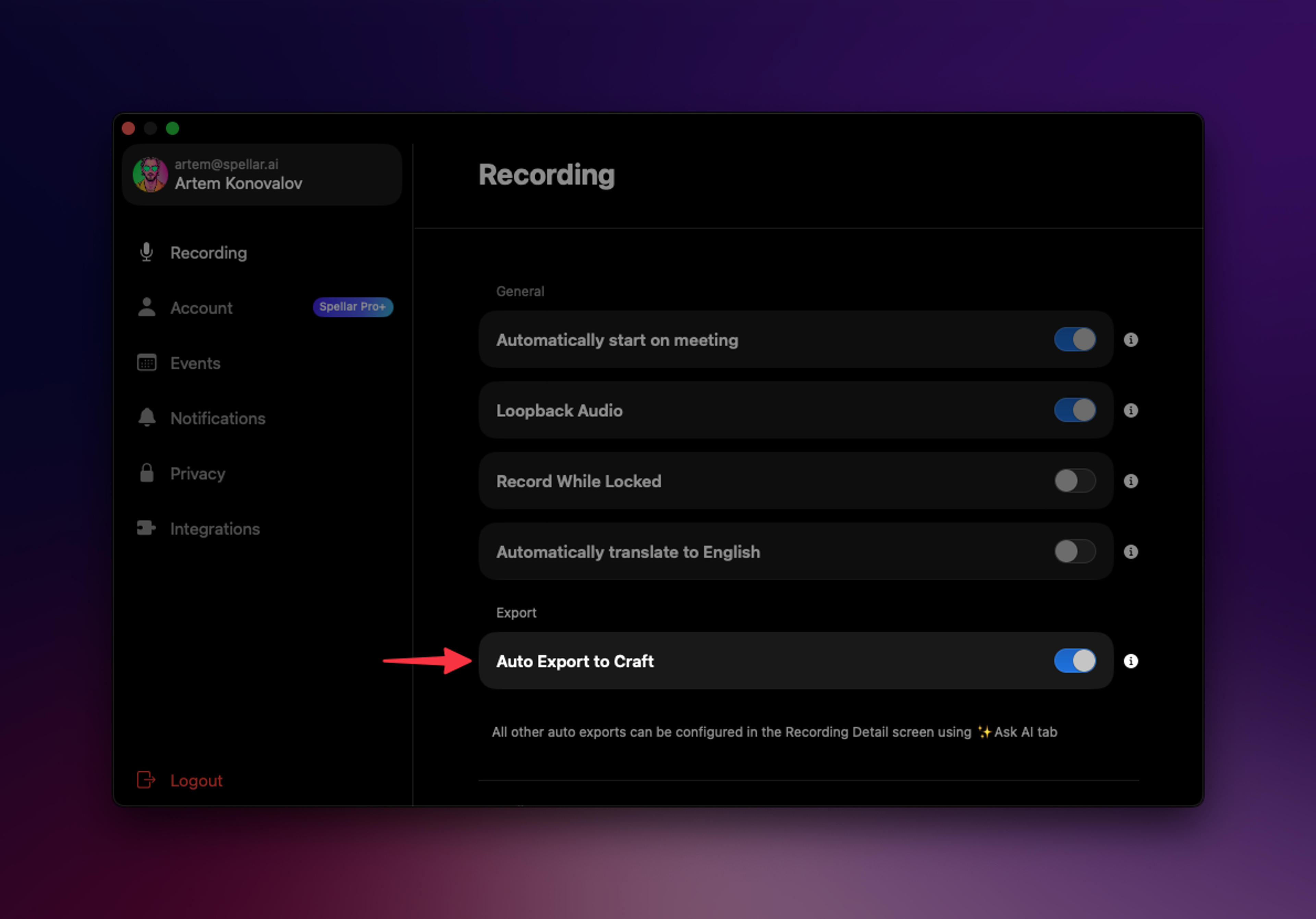Click the Artem Konovalov profile name

(239, 183)
